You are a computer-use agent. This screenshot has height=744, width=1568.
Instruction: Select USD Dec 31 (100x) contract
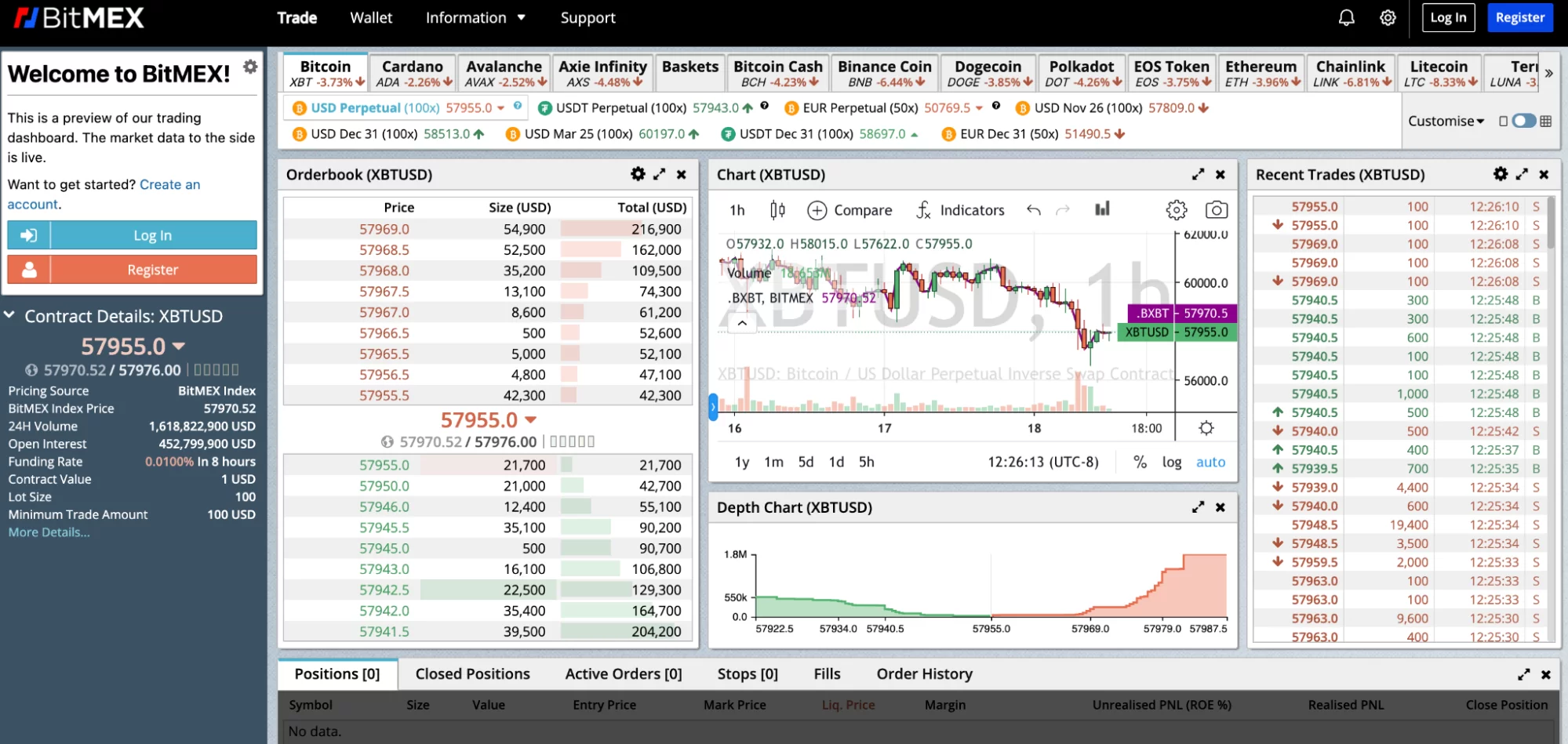pos(387,134)
